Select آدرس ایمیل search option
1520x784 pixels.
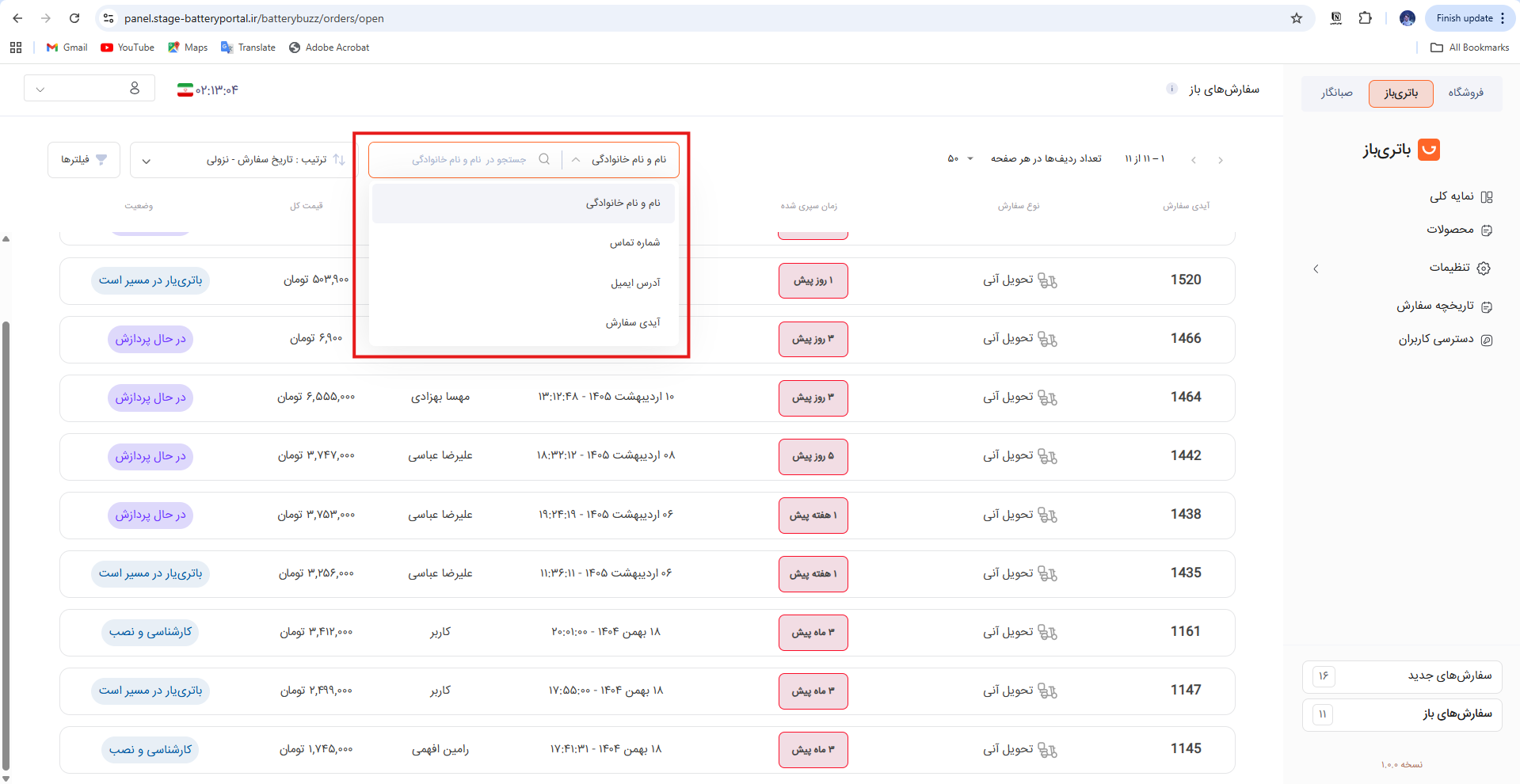coord(524,283)
